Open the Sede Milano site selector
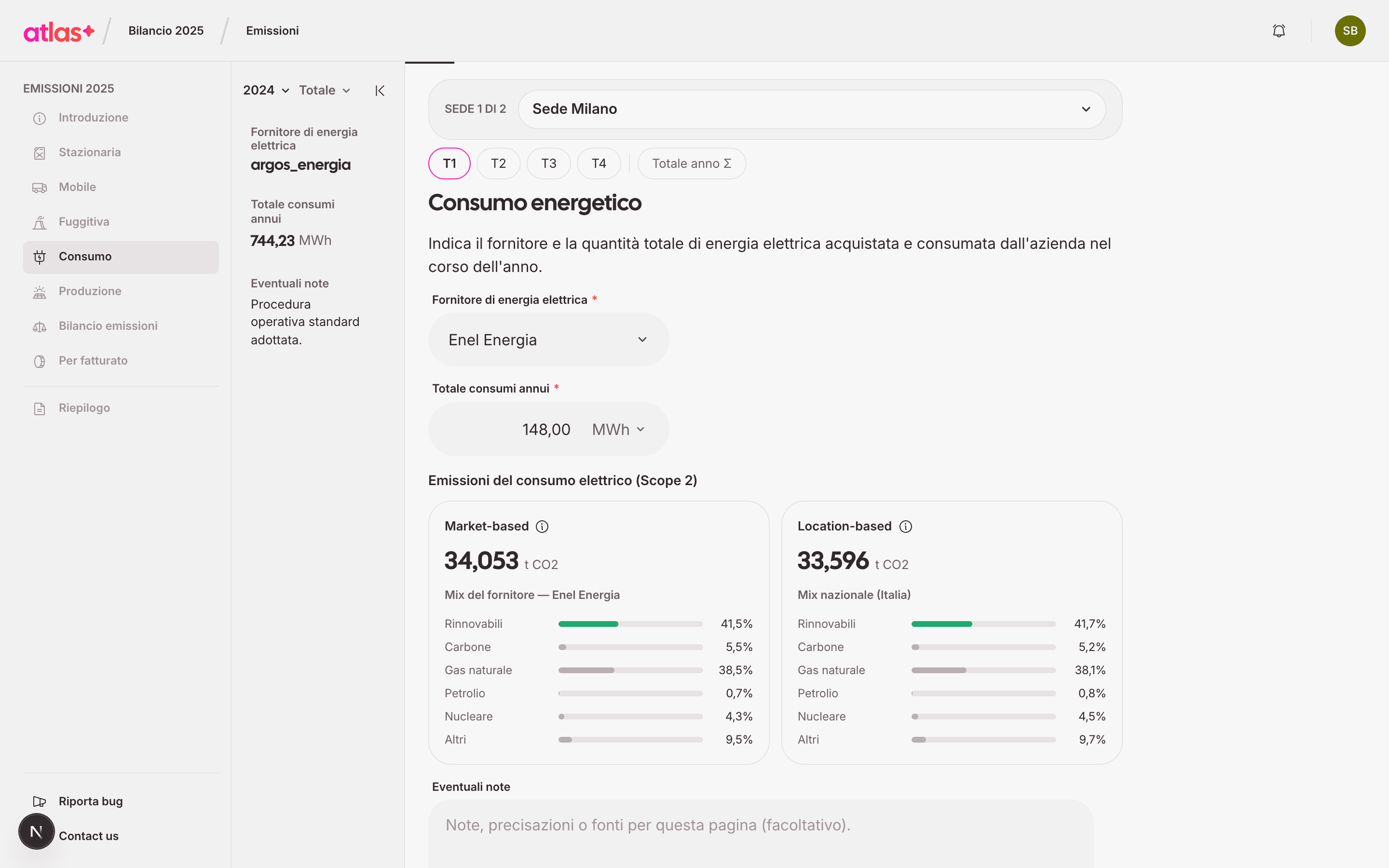The image size is (1389, 868). pyautogui.click(x=812, y=109)
